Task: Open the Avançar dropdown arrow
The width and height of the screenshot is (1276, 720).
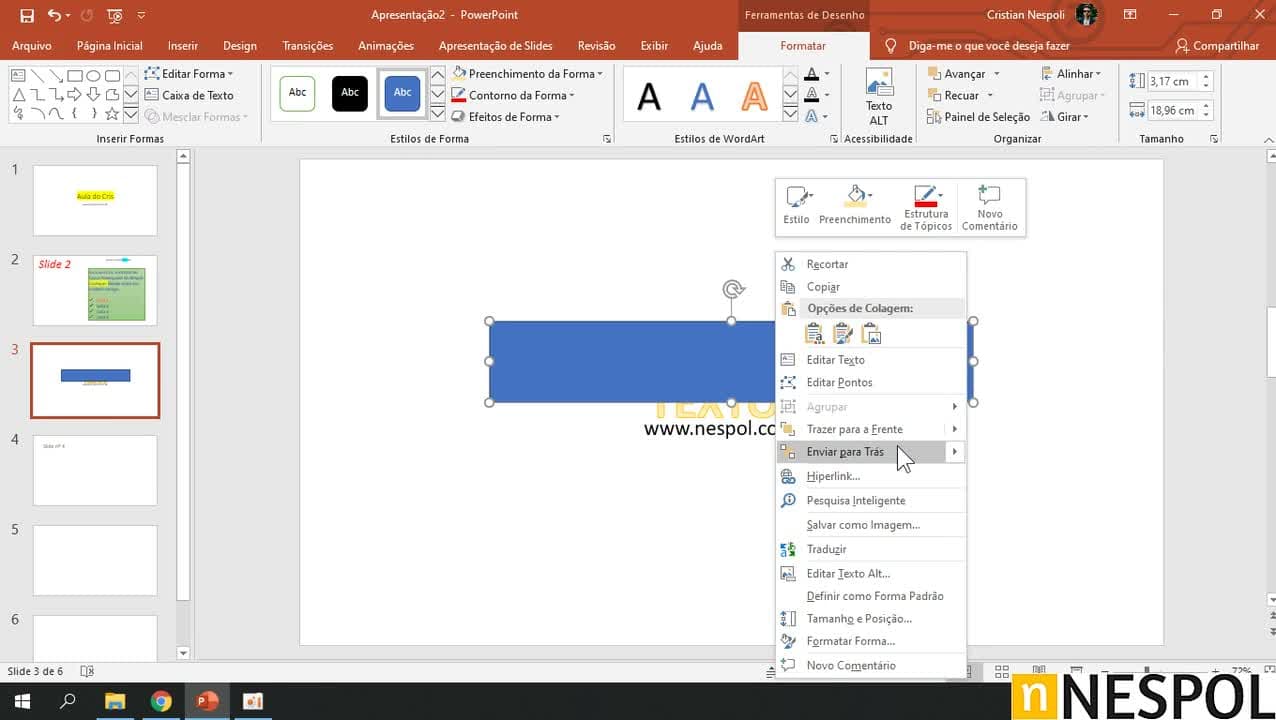Action: coord(996,74)
